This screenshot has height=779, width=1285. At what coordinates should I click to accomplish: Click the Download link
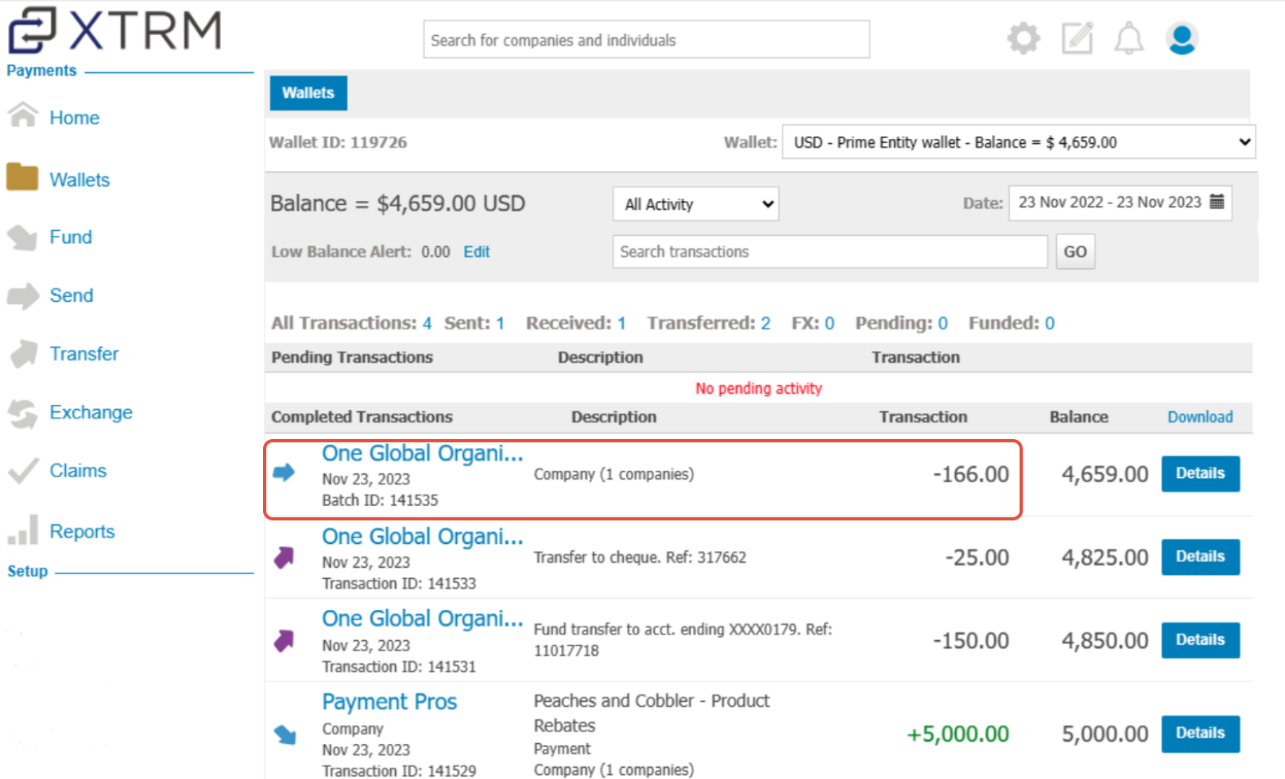(x=1200, y=417)
